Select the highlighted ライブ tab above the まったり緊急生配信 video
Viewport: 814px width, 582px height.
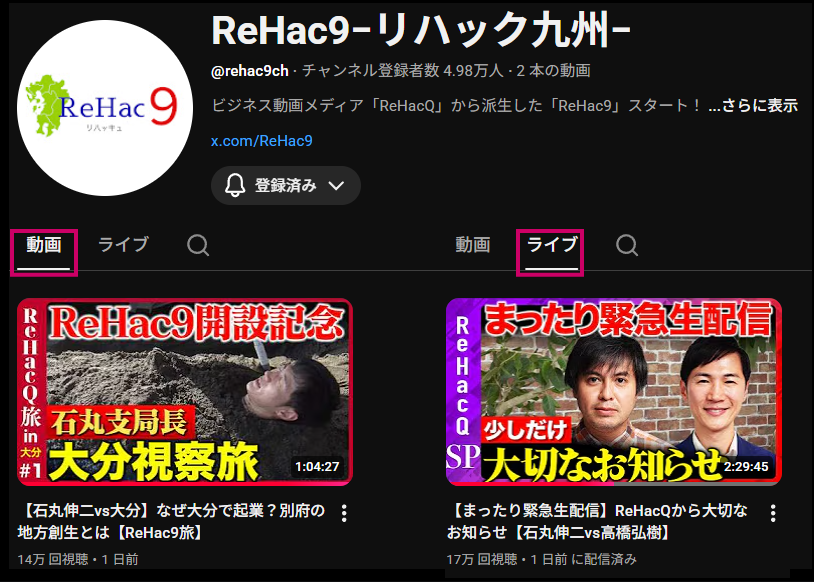(551, 245)
